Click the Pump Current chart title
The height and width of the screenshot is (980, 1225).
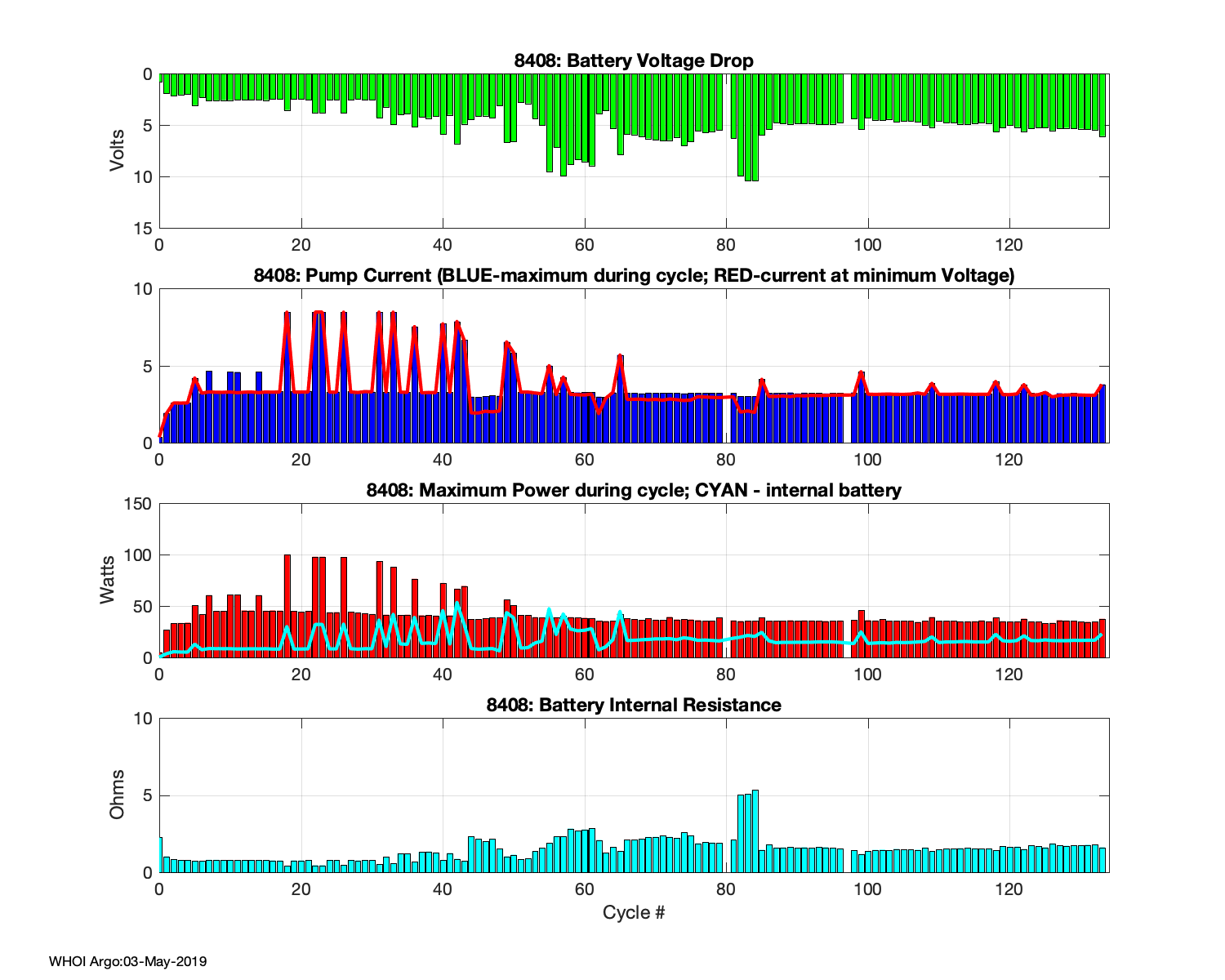tap(634, 275)
